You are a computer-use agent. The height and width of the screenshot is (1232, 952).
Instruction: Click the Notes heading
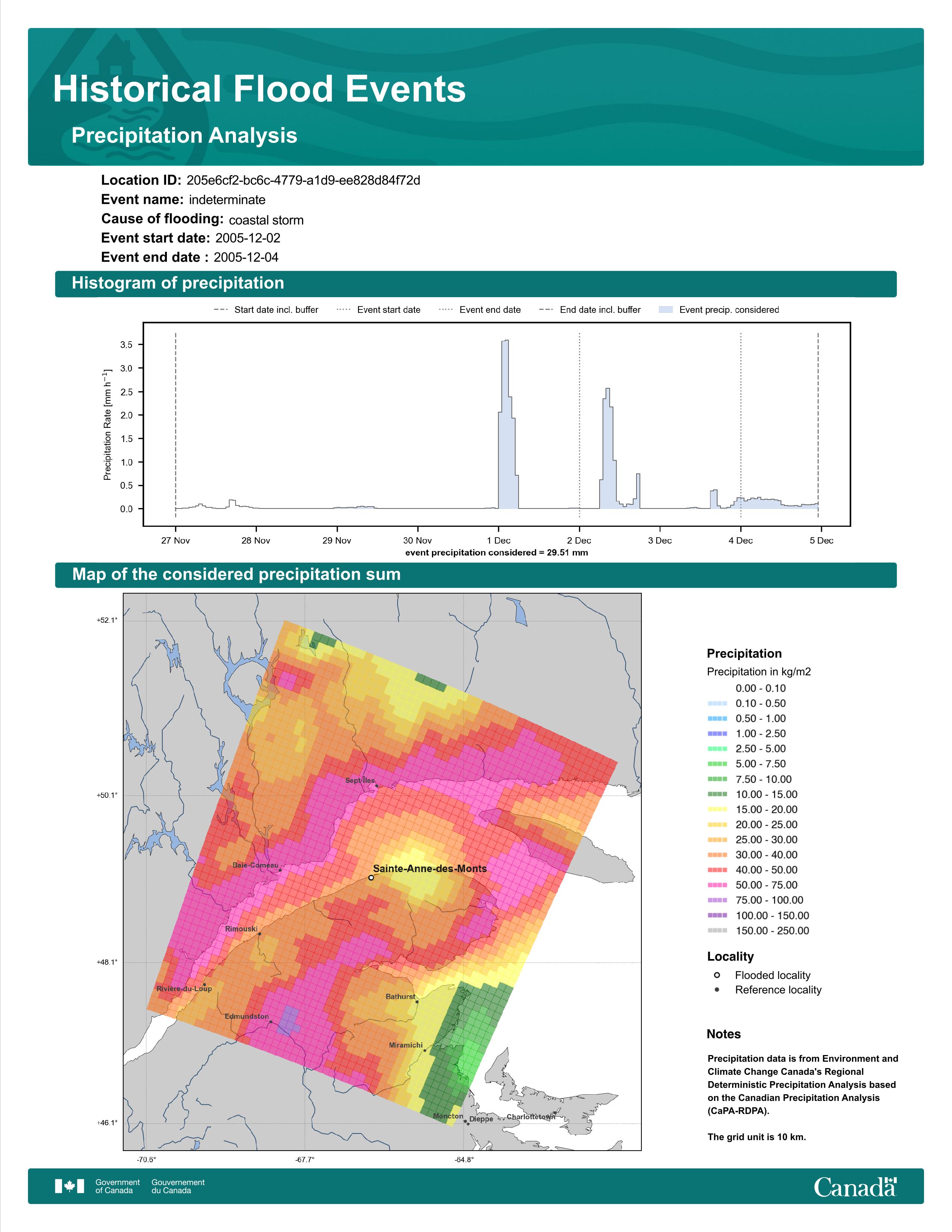coord(724,1034)
